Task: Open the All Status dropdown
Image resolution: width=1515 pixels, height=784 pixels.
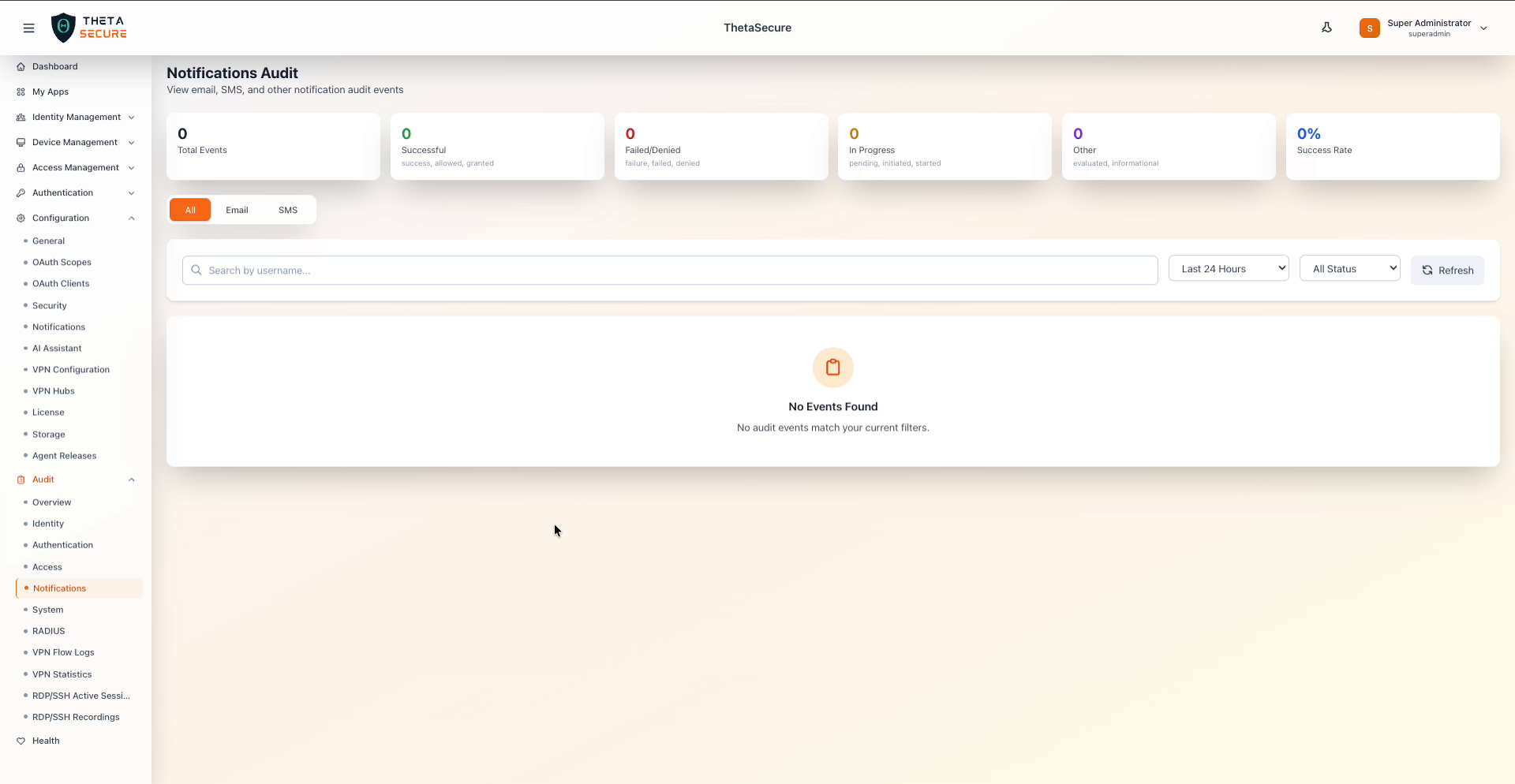Action: tap(1349, 268)
